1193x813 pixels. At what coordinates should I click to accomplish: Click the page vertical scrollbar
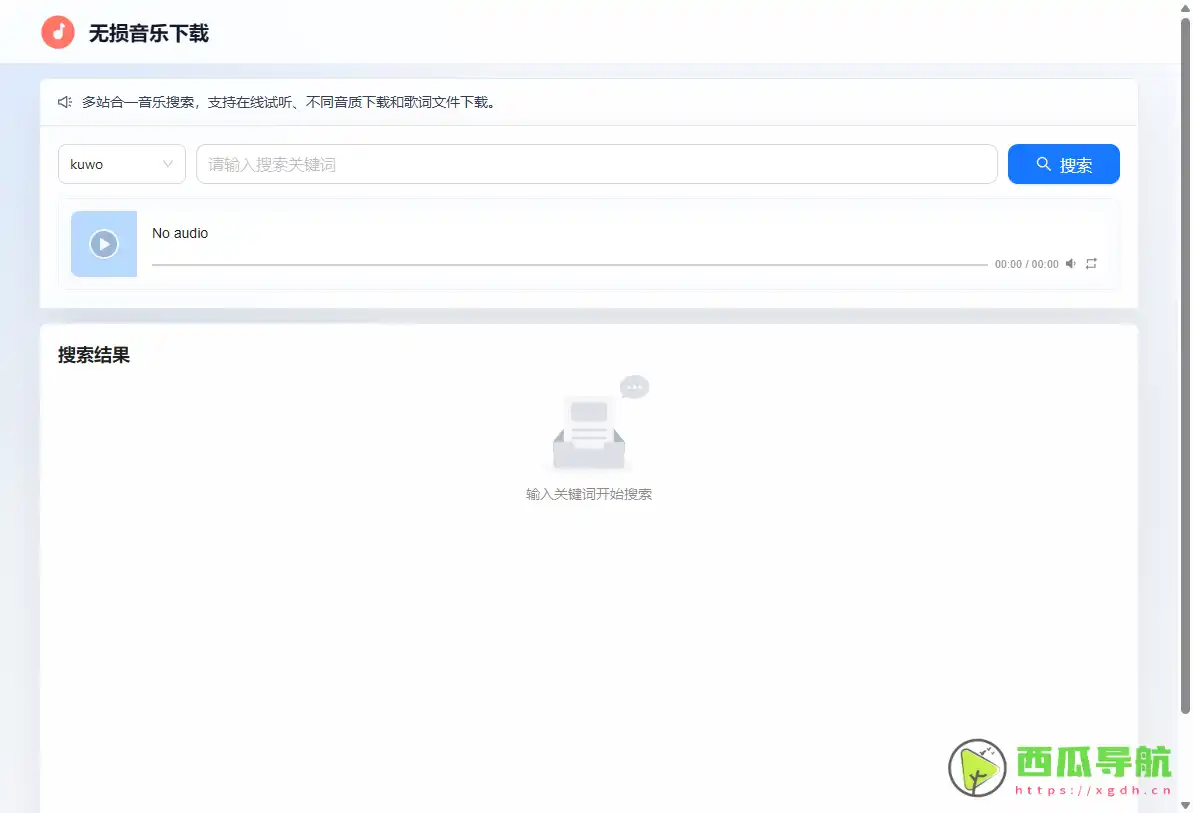(x=1185, y=366)
